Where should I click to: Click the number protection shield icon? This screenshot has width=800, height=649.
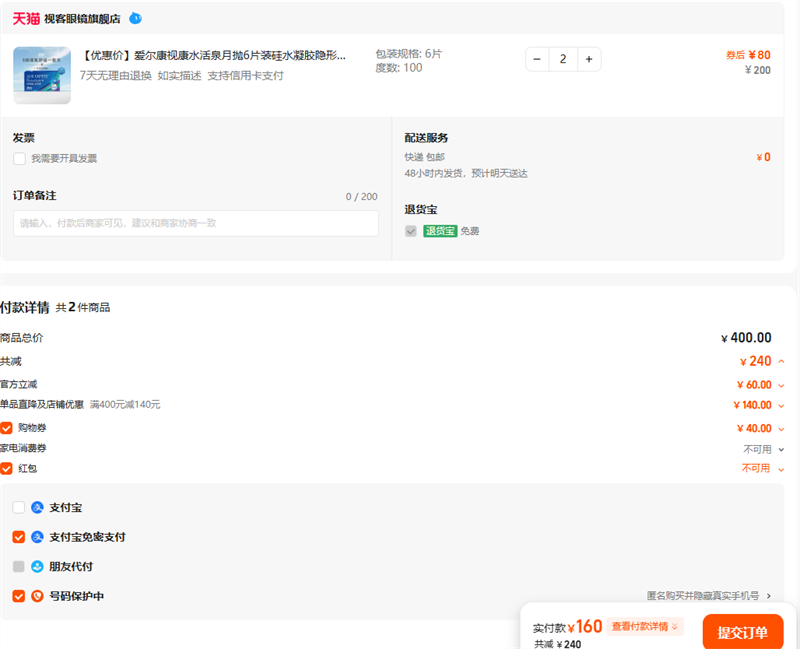click(38, 596)
